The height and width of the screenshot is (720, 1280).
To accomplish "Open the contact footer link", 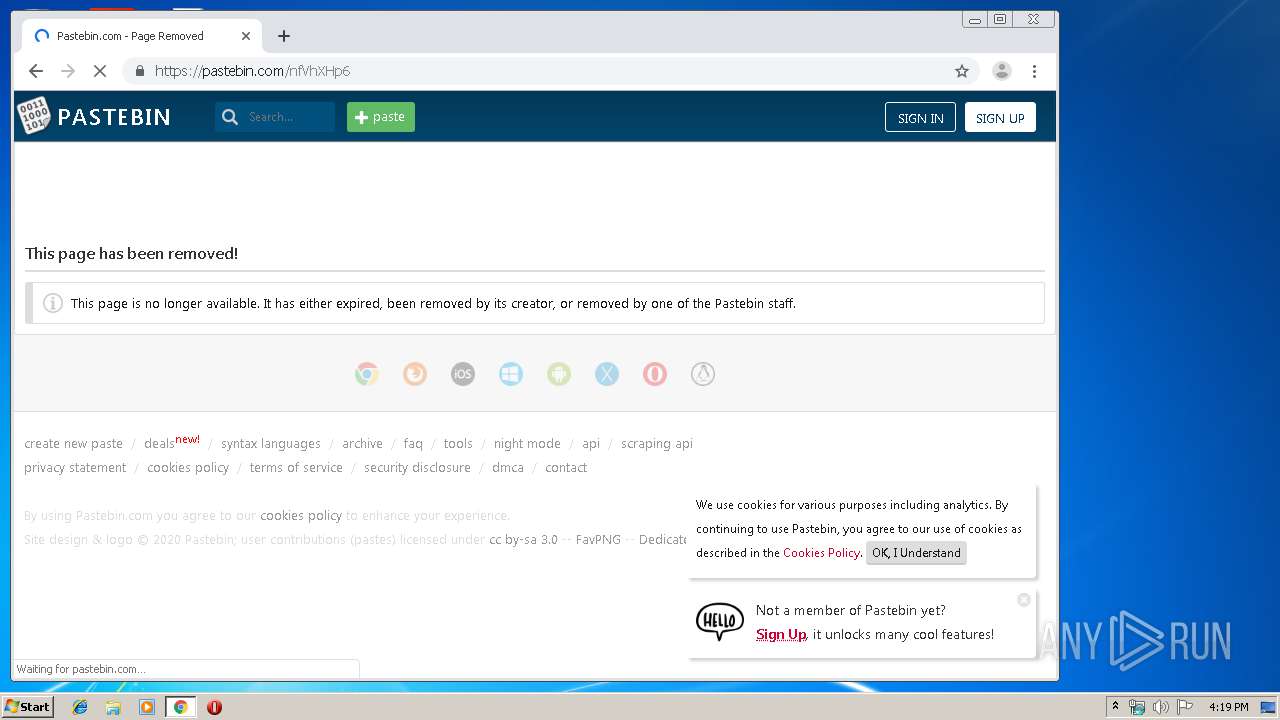I will click(x=566, y=468).
